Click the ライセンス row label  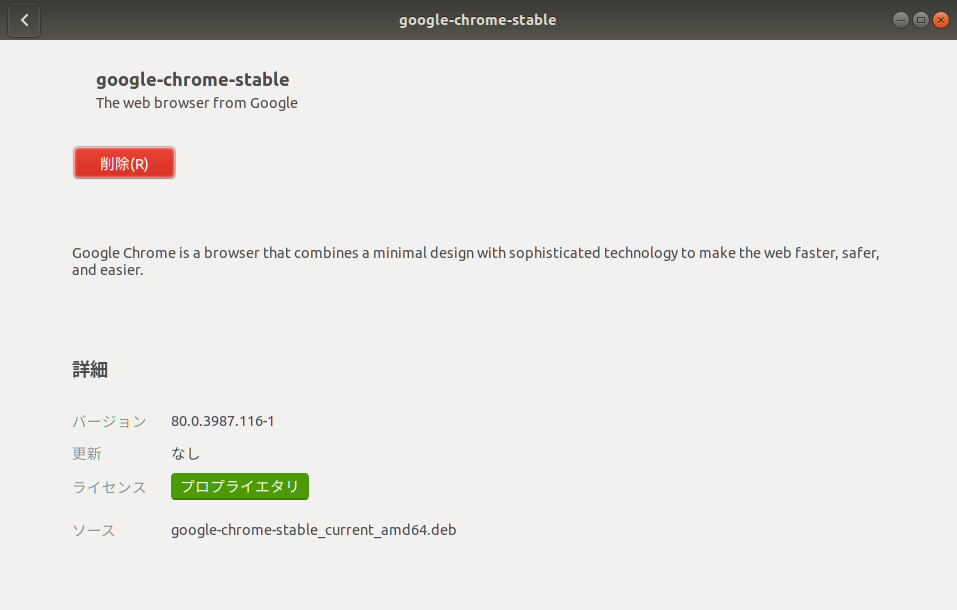pos(108,487)
